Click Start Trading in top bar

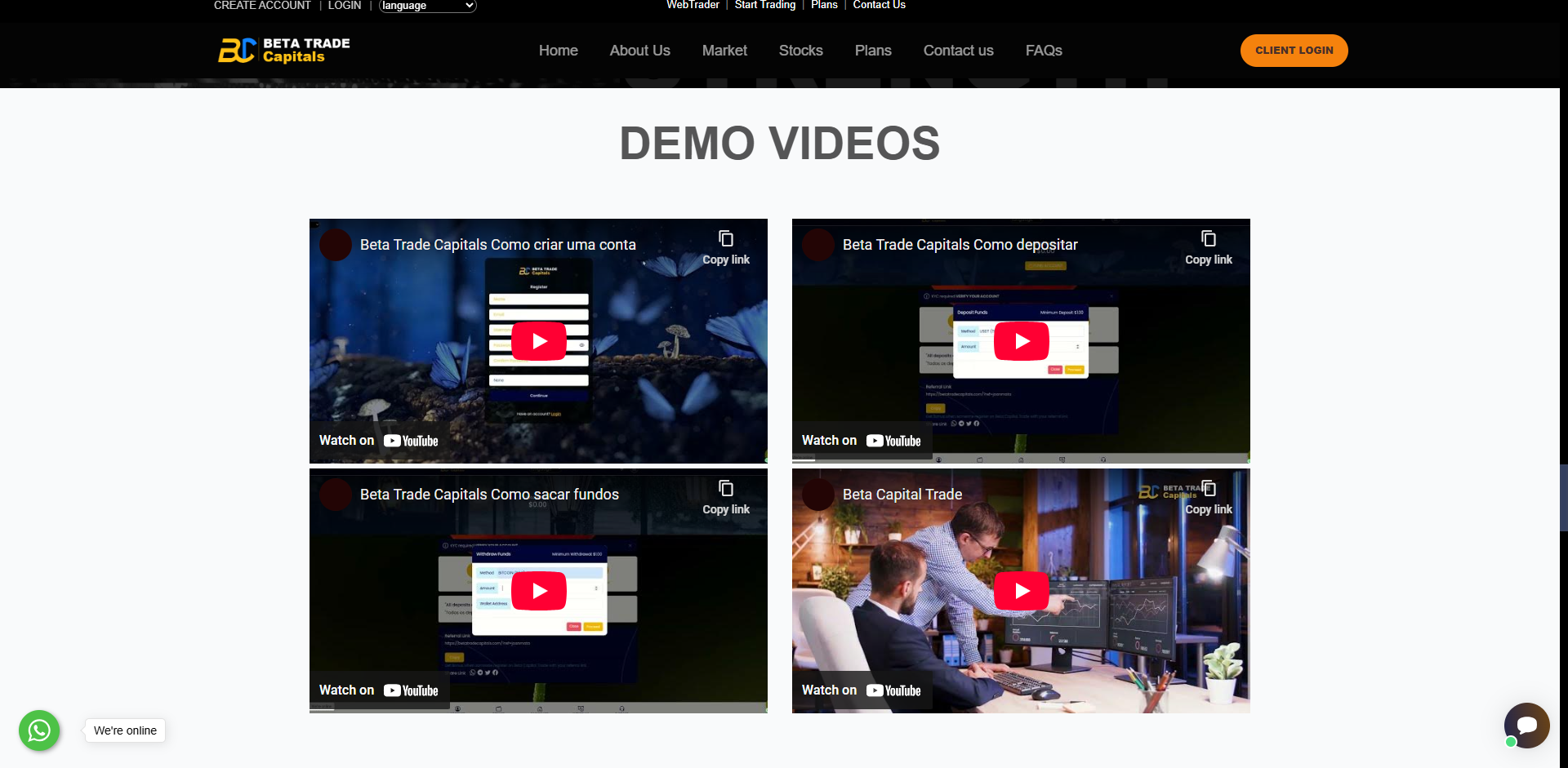click(x=765, y=5)
